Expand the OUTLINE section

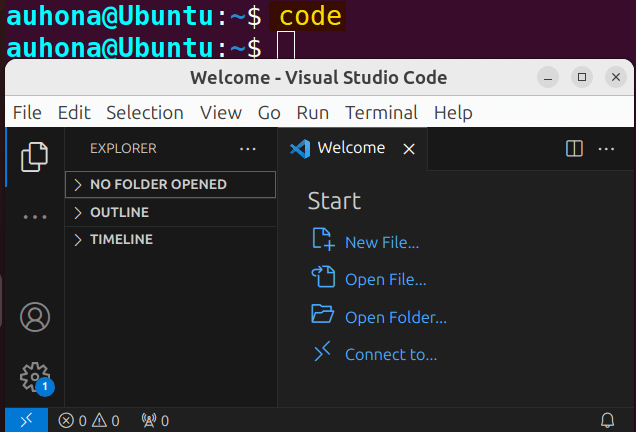click(170, 212)
